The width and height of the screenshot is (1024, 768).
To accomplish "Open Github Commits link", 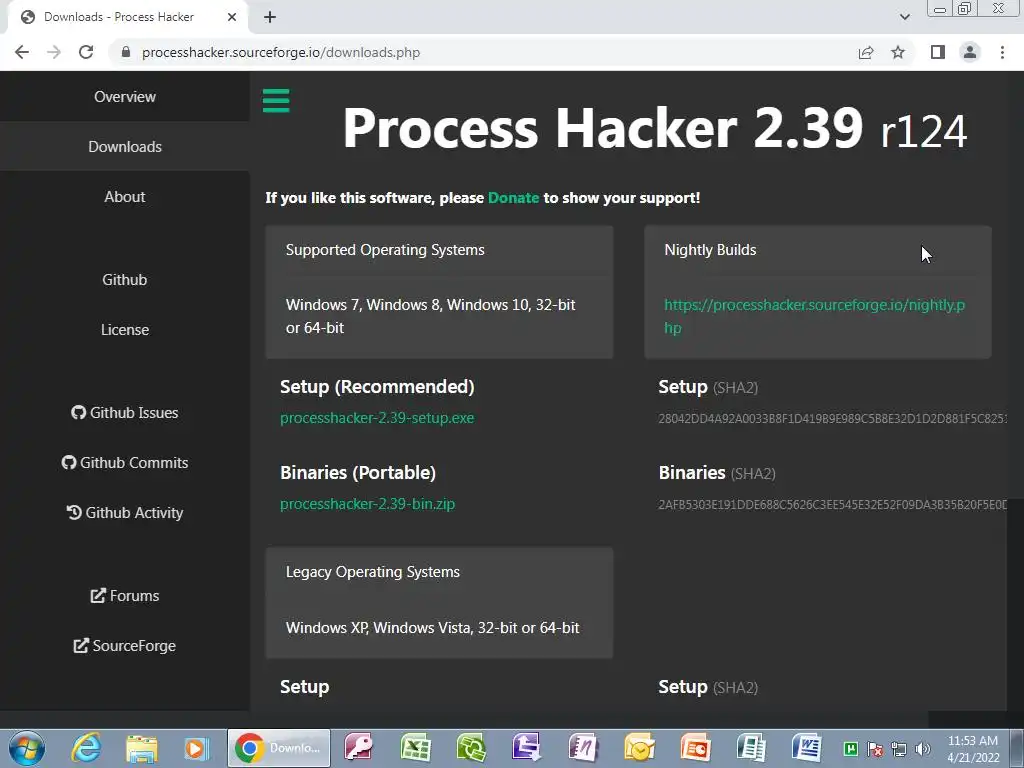I will (125, 462).
